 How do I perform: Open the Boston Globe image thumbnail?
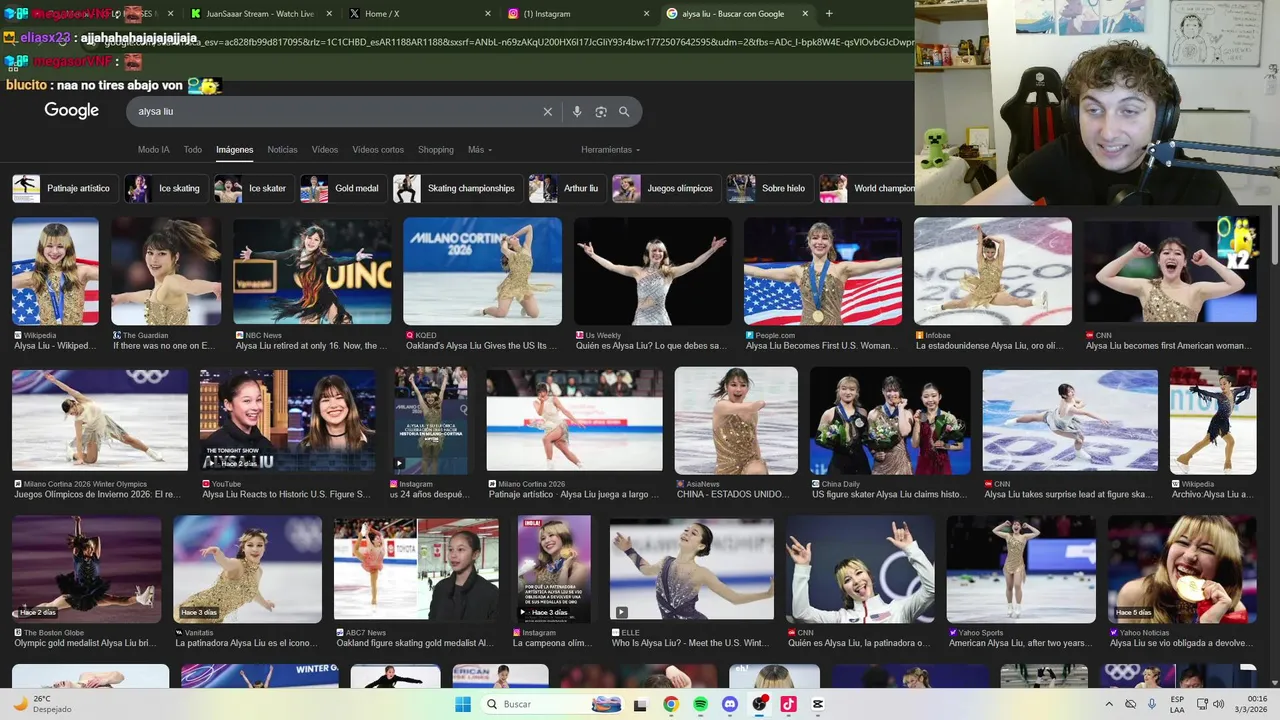[86, 568]
